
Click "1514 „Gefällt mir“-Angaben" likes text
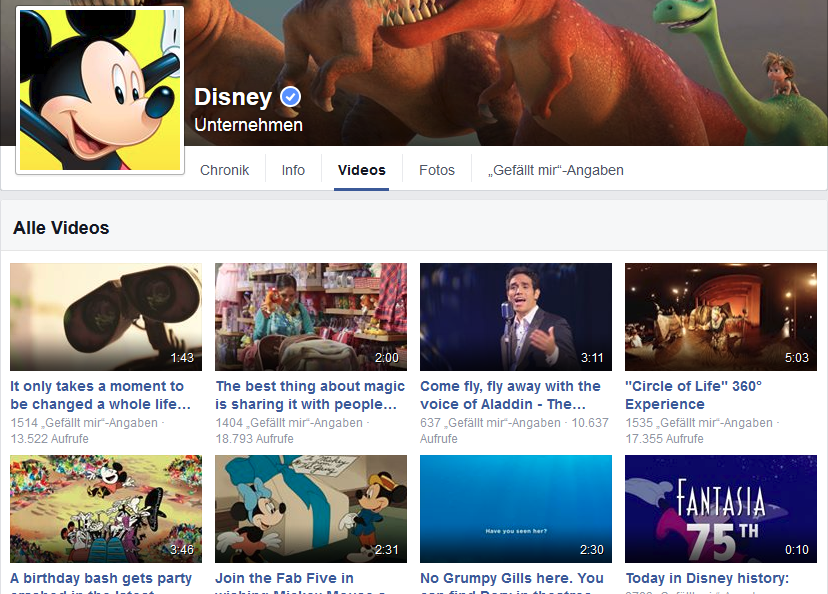84,423
